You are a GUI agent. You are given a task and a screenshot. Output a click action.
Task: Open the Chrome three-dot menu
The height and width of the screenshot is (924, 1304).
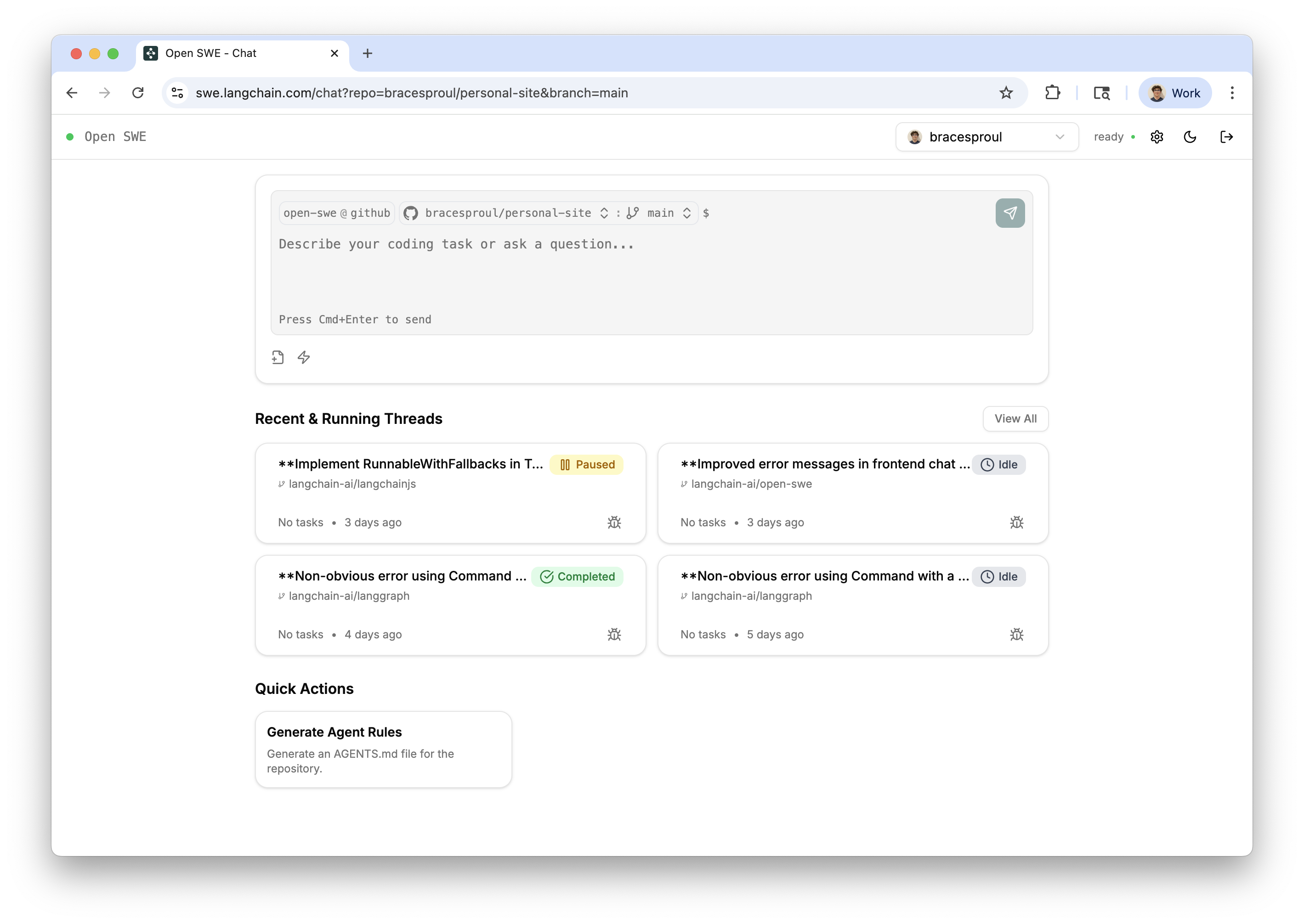coord(1232,93)
